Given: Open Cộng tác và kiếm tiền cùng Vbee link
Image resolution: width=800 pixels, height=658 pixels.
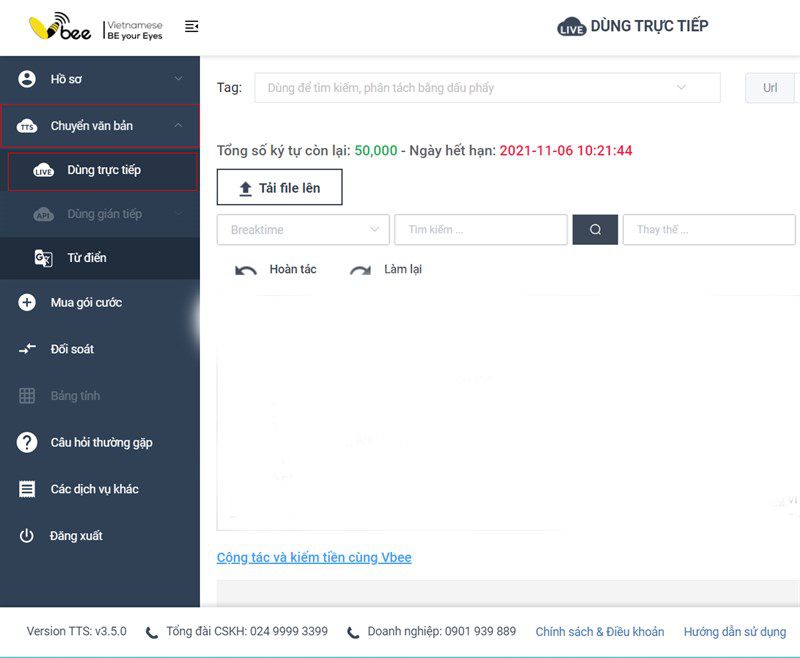Looking at the screenshot, I should (314, 558).
